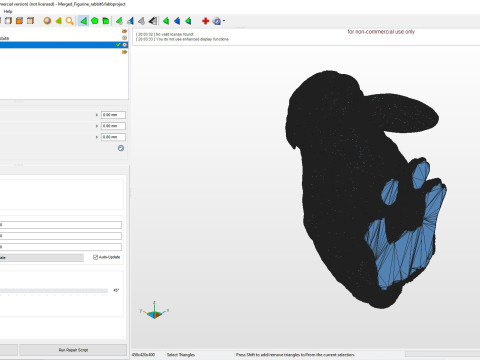Toggle the Auto-Update checkbox

(95, 257)
